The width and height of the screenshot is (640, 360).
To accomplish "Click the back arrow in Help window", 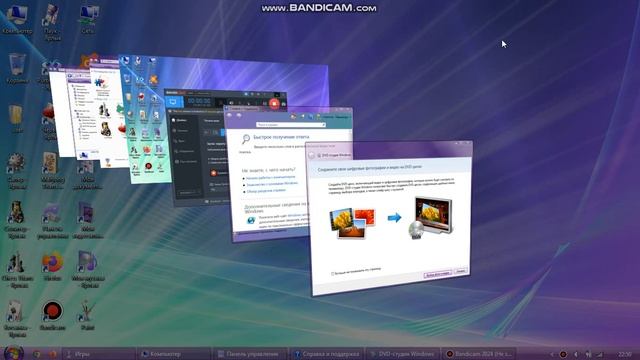I will click(230, 116).
